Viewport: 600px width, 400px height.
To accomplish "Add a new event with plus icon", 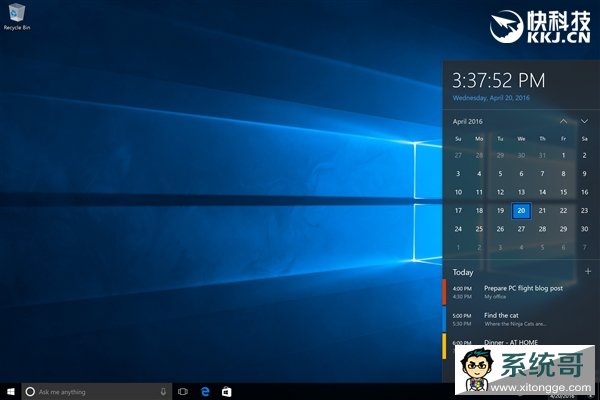I will (x=588, y=271).
